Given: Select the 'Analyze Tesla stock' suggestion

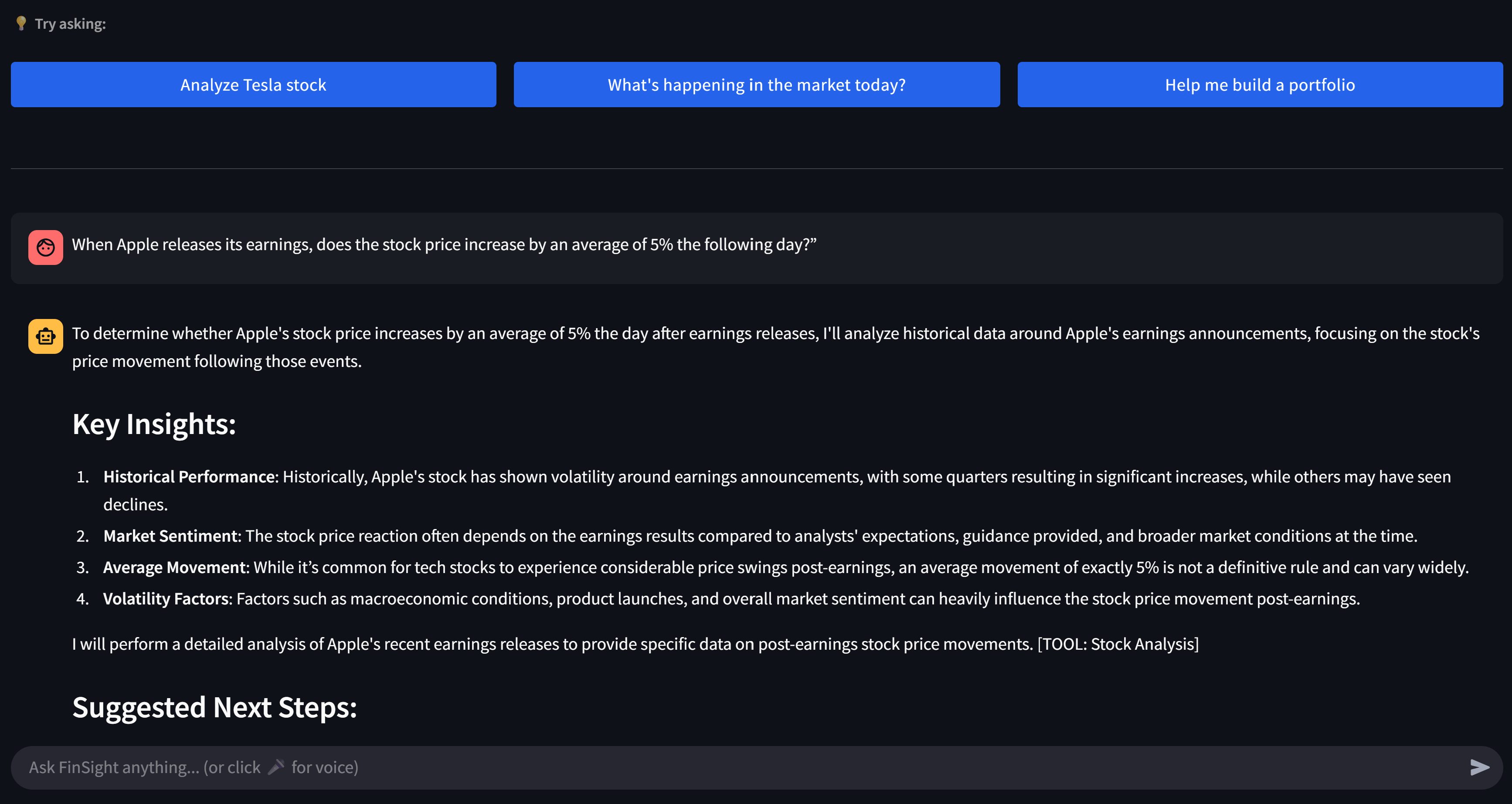Looking at the screenshot, I should [x=253, y=85].
